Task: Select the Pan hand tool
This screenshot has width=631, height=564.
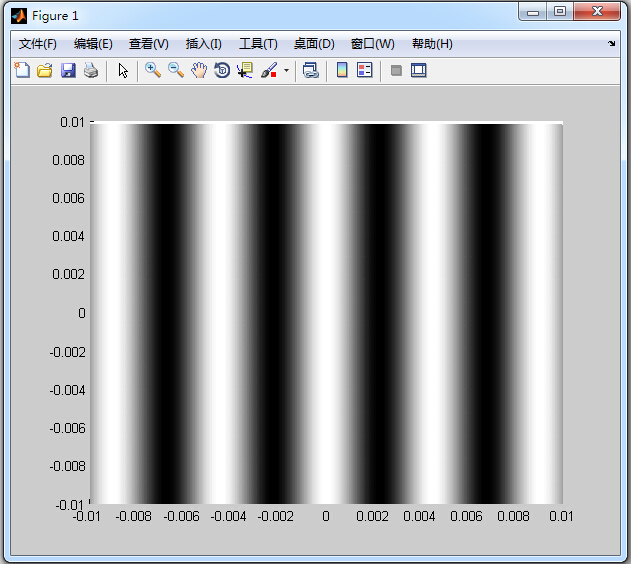Action: (199, 70)
